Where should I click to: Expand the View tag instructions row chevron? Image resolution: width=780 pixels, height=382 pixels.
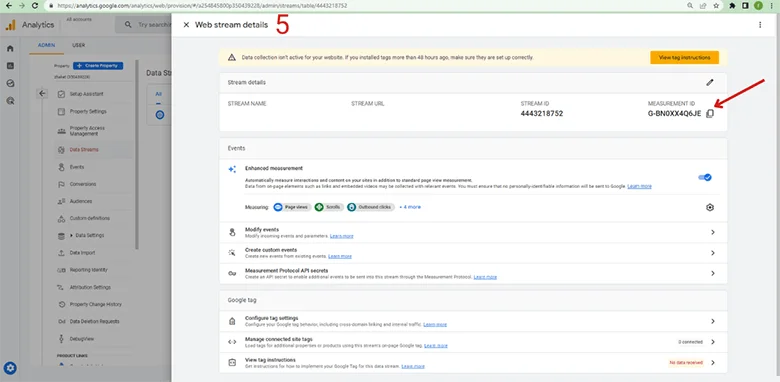click(713, 363)
